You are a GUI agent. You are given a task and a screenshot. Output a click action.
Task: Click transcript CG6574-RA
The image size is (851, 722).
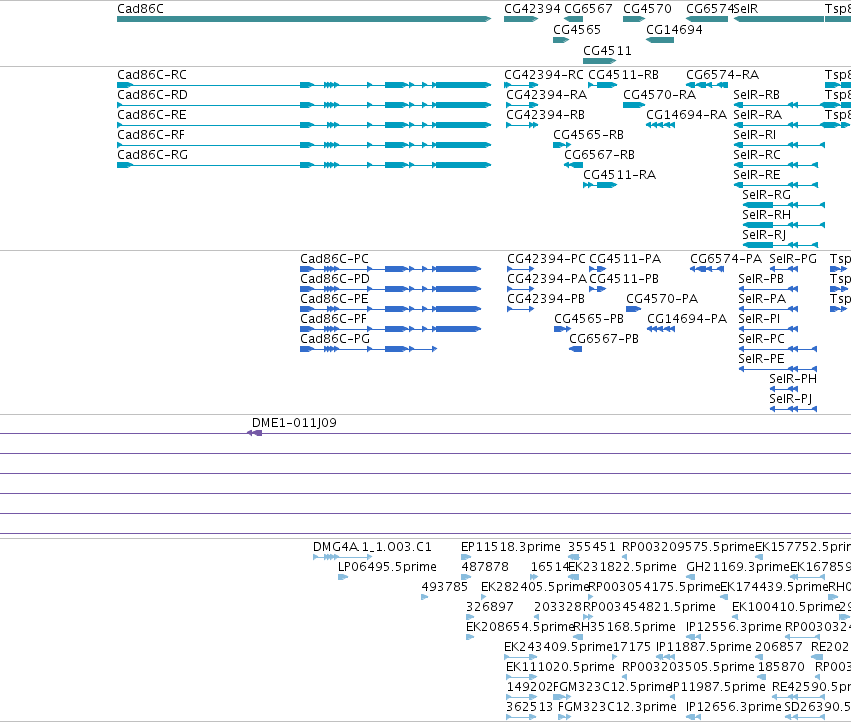click(707, 85)
